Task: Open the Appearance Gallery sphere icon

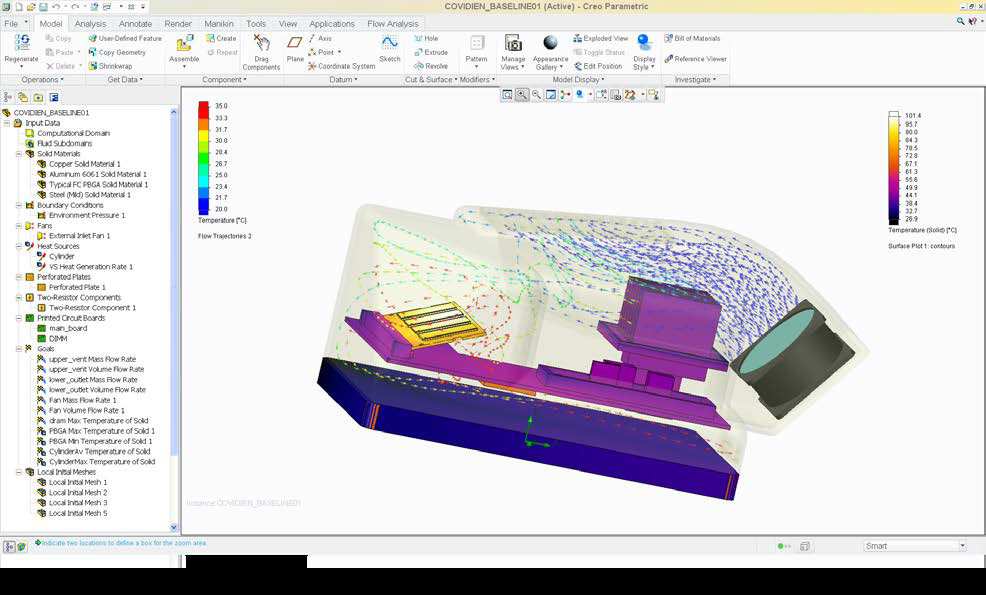Action: coord(550,43)
